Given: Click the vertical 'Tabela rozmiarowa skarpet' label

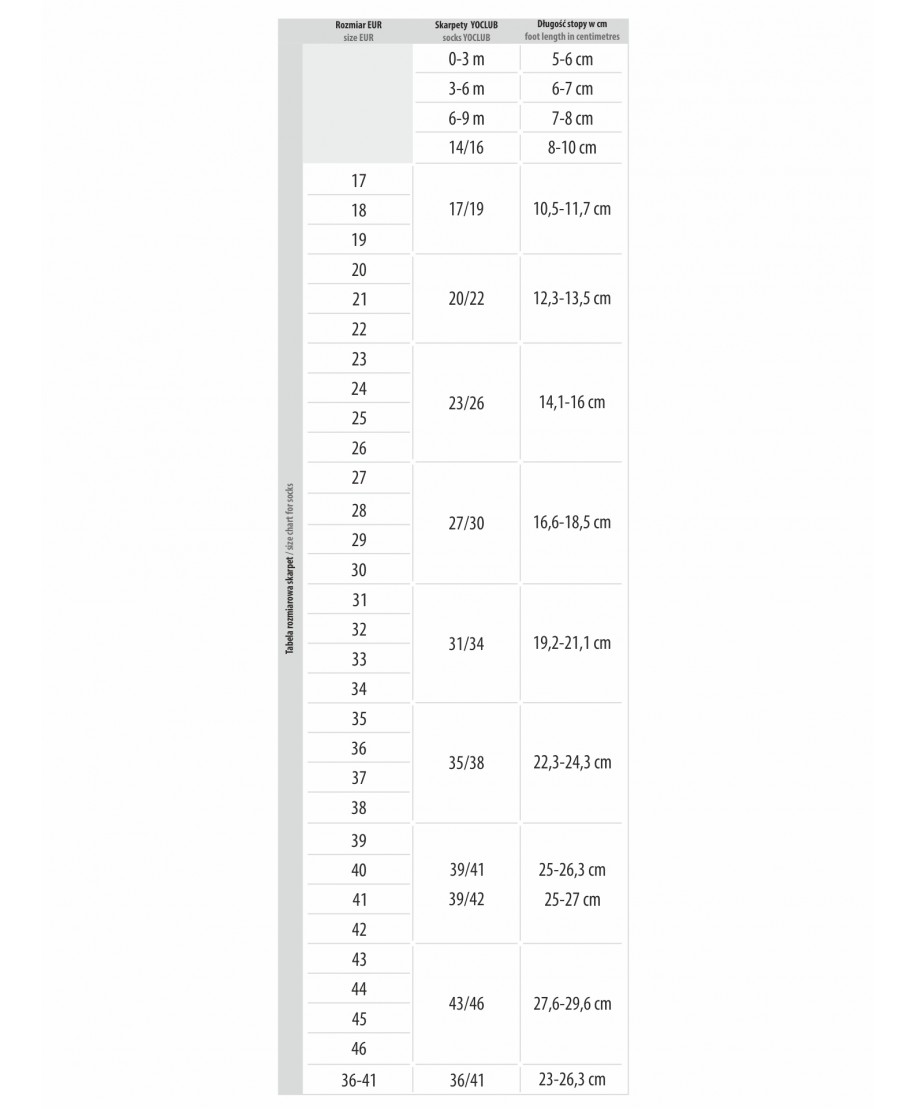Looking at the screenshot, I should tap(290, 569).
